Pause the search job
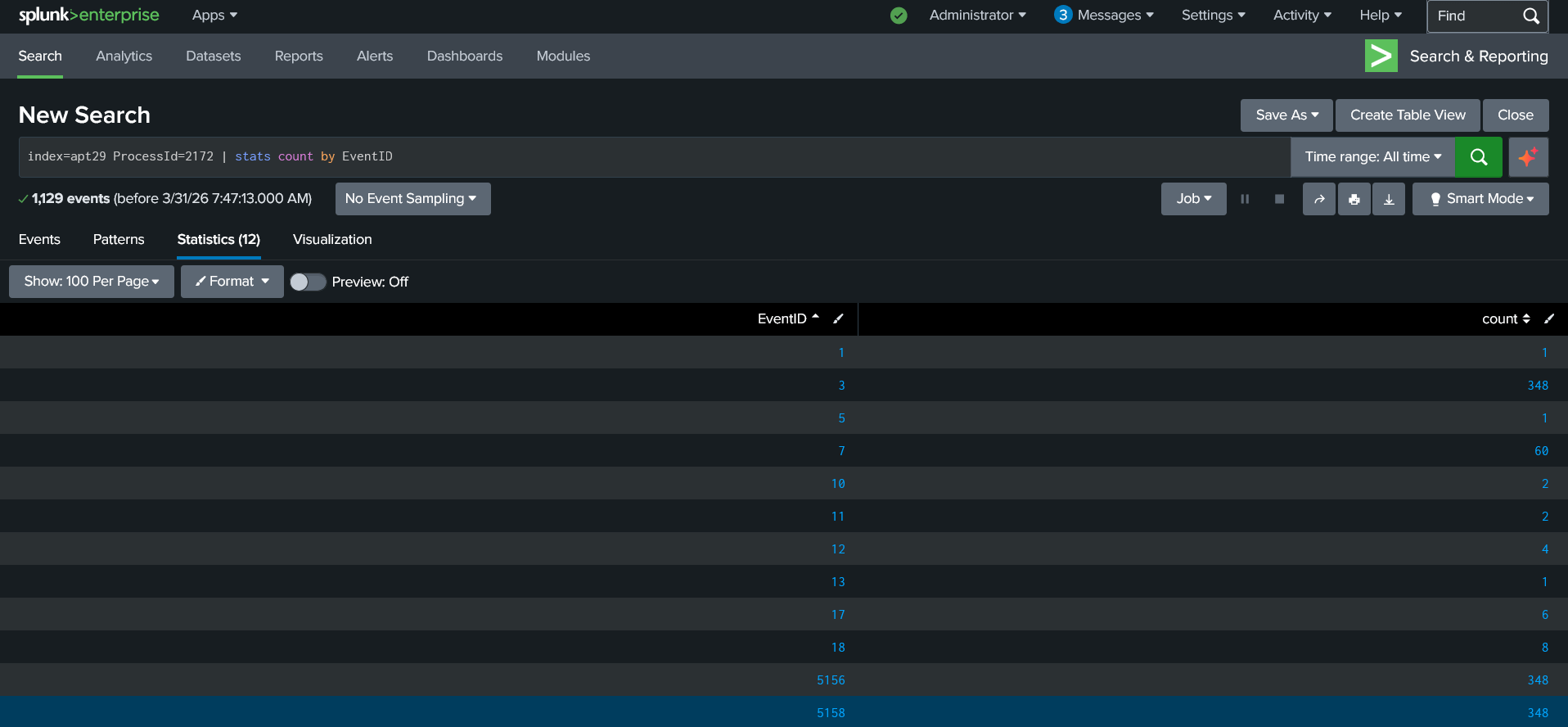Screen dimensions: 1568x727 click(1245, 199)
